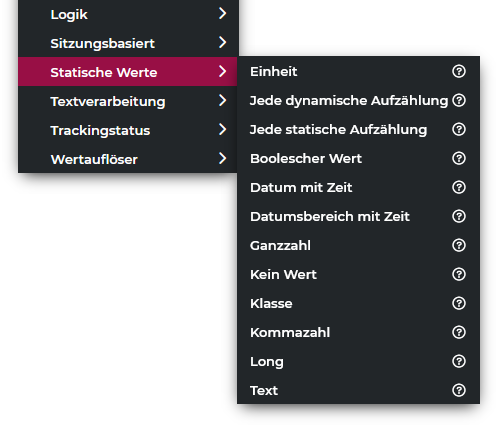Viewport: 501px width, 431px height.
Task: Open help icon for Ganzzahl
Action: coord(459,245)
